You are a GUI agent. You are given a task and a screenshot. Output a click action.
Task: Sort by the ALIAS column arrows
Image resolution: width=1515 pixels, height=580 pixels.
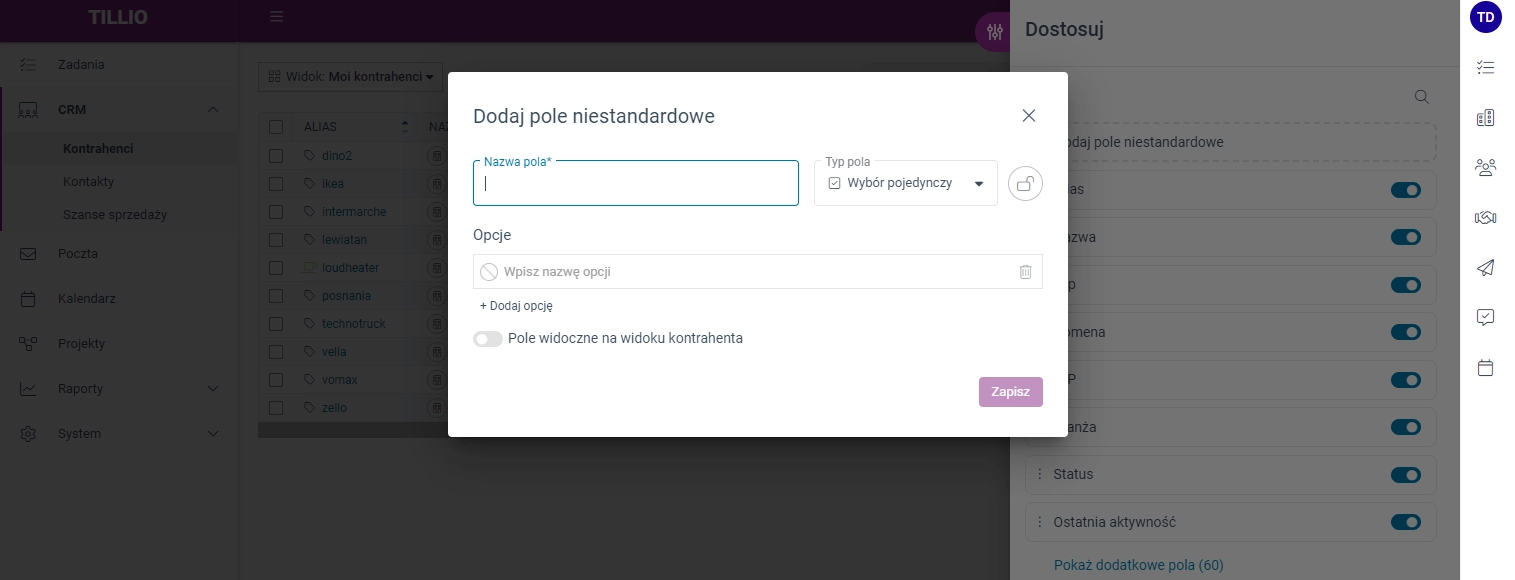(x=405, y=127)
